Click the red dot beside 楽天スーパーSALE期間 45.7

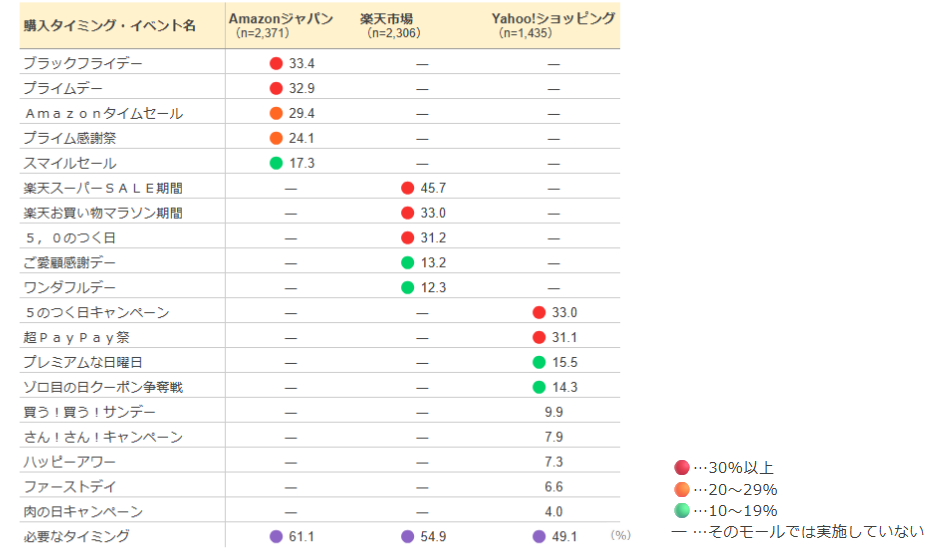click(x=407, y=188)
